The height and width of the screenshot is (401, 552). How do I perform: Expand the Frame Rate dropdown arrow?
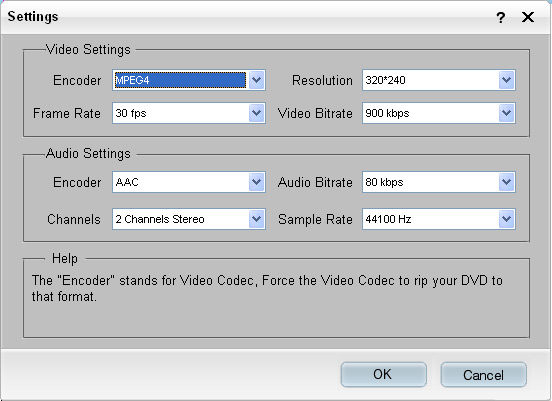point(257,113)
